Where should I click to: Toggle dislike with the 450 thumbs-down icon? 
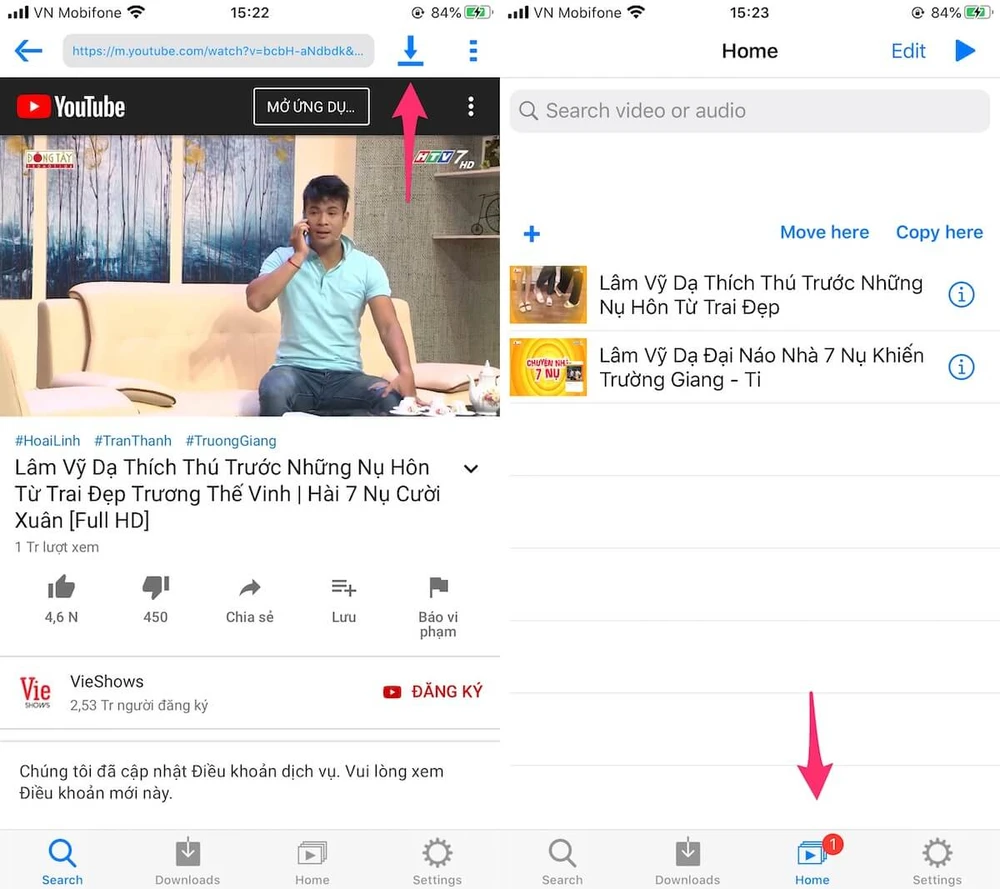pyautogui.click(x=155, y=590)
